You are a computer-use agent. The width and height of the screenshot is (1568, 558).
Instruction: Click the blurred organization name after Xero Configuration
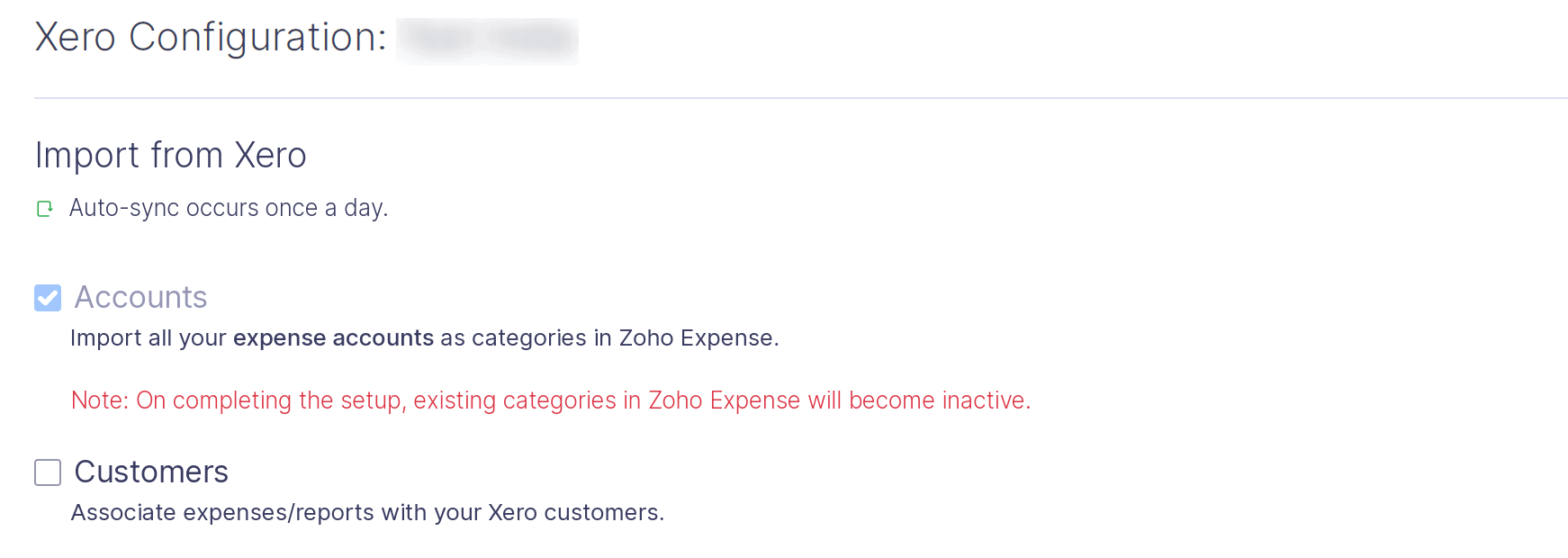pyautogui.click(x=486, y=39)
